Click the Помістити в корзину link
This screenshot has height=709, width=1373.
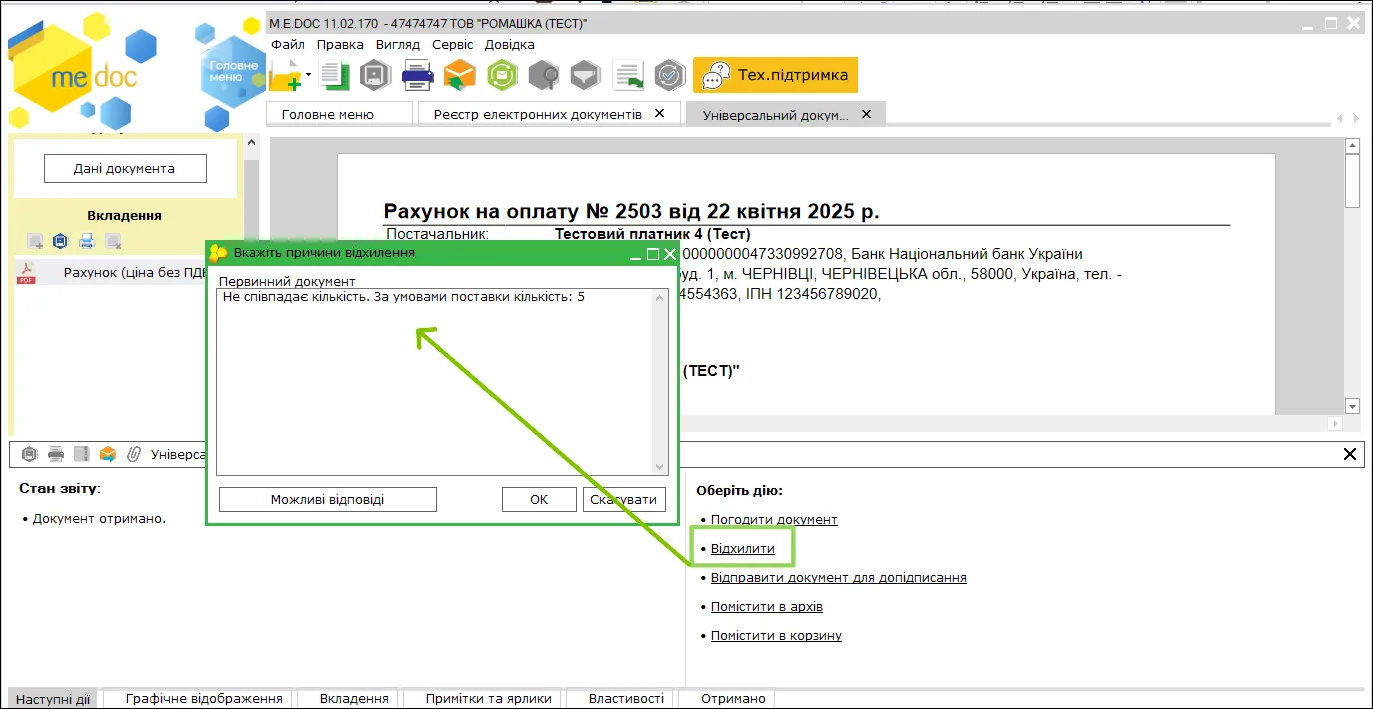pos(776,636)
